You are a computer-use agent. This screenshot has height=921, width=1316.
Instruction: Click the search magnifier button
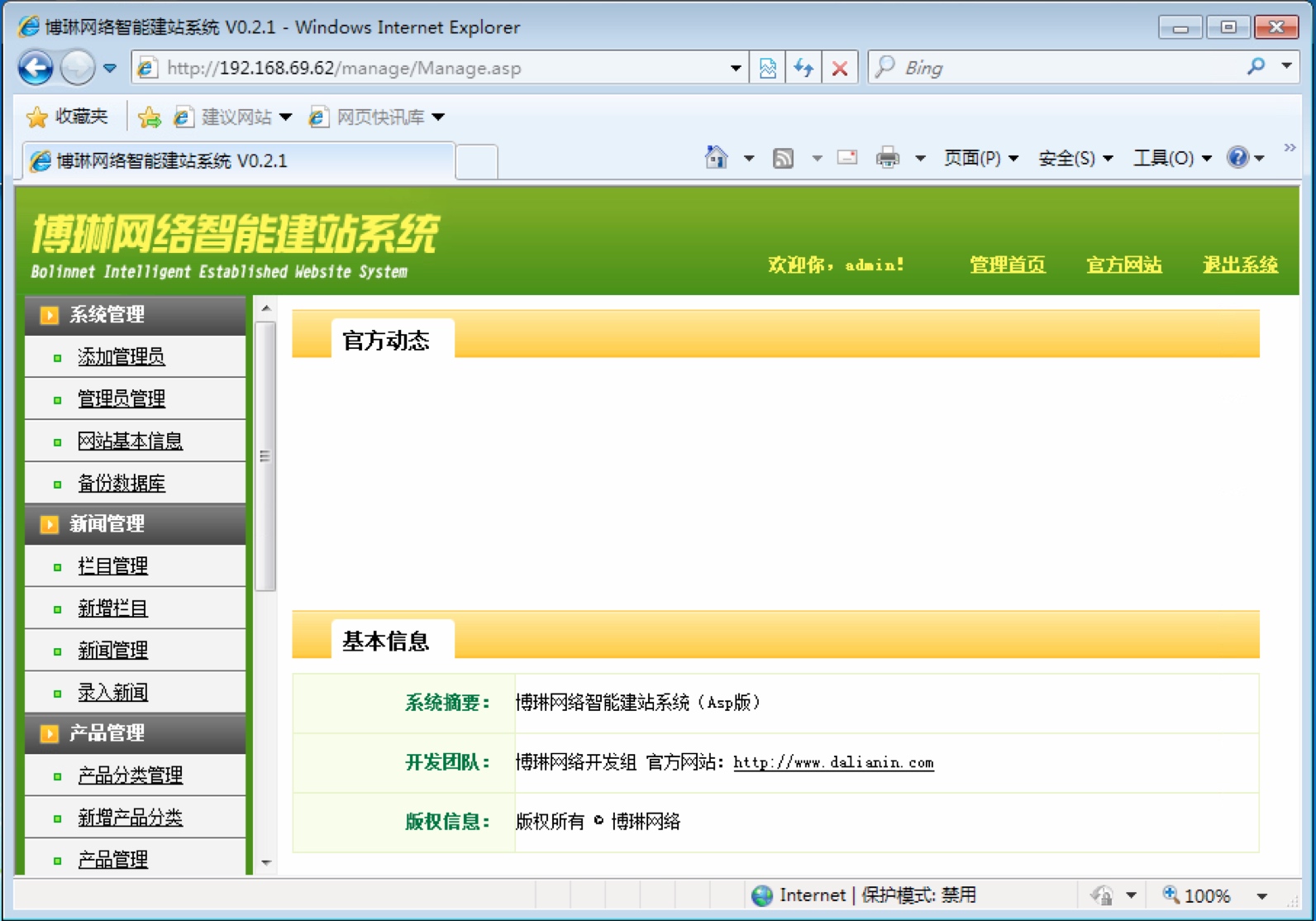pos(1256,67)
